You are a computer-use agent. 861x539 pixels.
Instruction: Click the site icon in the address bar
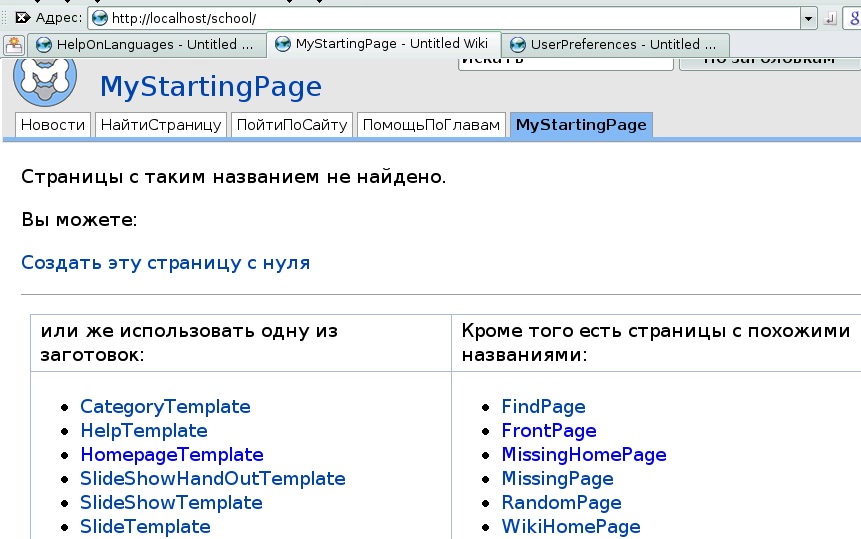coord(99,18)
